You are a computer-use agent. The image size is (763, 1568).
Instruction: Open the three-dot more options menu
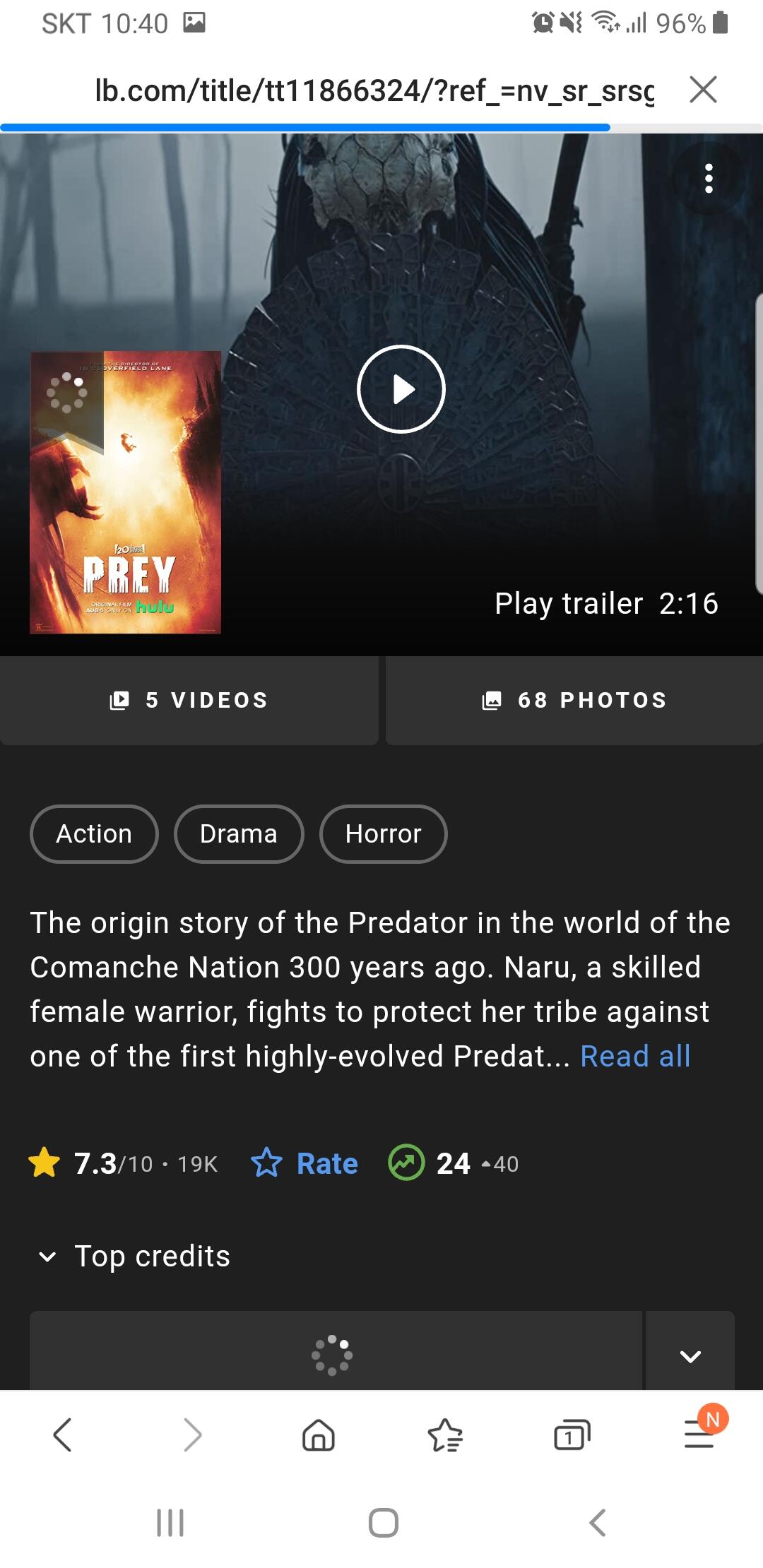click(x=709, y=179)
